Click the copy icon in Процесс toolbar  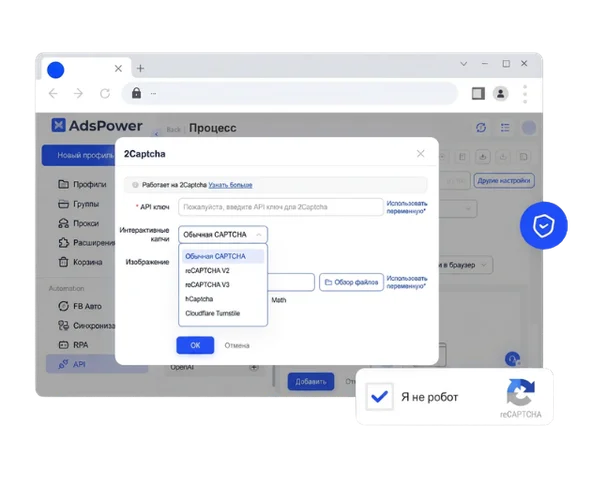[523, 156]
